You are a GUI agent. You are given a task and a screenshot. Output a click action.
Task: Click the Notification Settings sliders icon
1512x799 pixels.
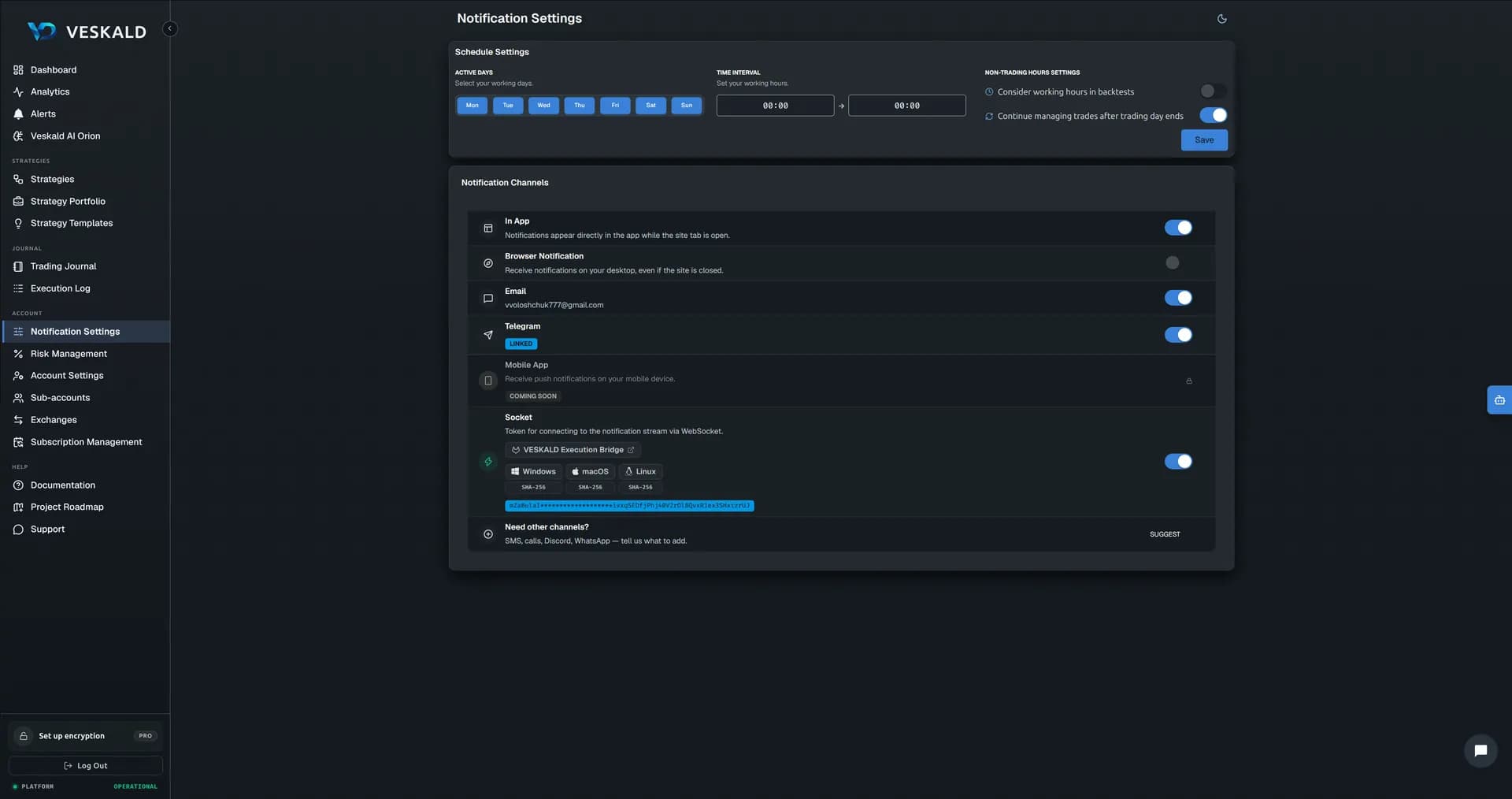18,332
